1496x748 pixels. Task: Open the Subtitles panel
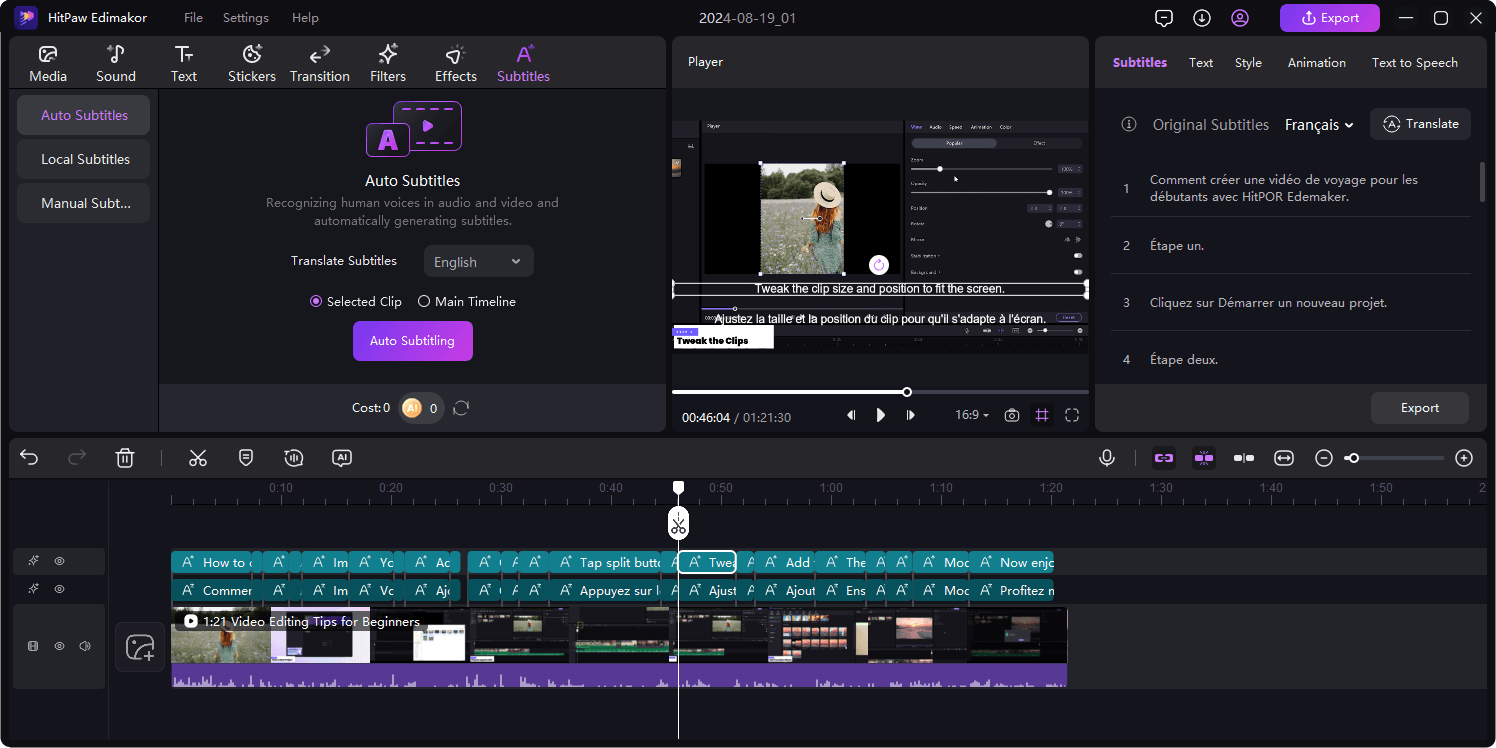tap(524, 64)
